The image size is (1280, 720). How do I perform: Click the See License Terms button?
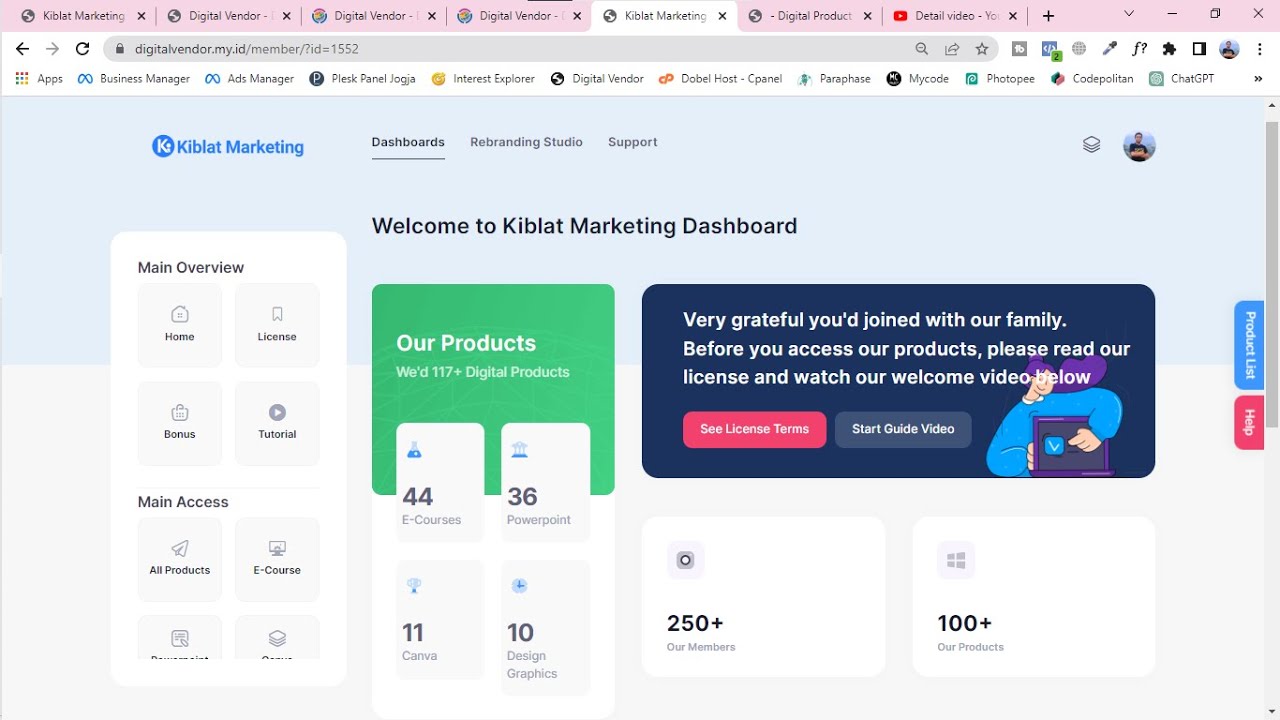tap(754, 429)
